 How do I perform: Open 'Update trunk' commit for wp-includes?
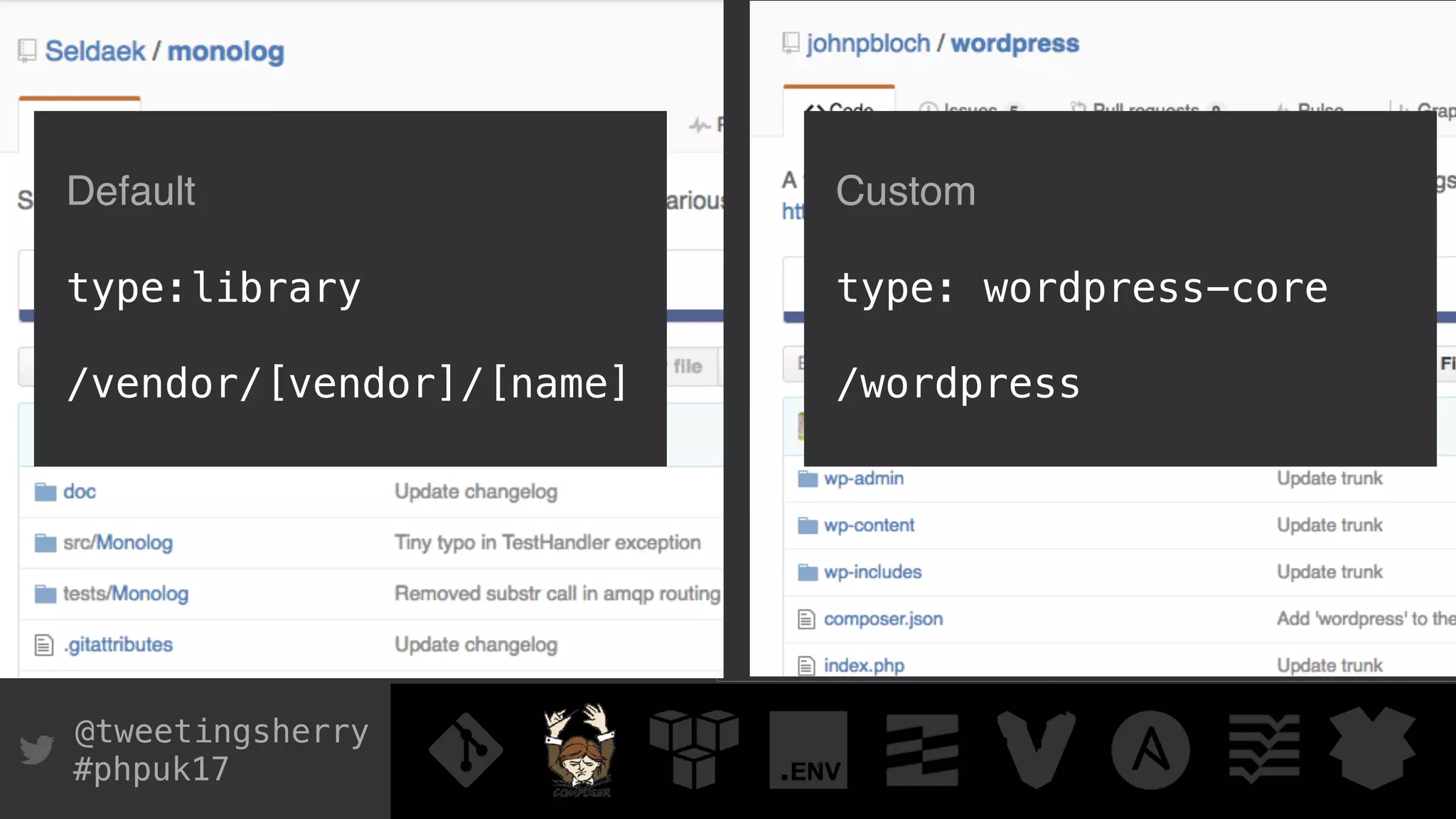[x=1329, y=572]
